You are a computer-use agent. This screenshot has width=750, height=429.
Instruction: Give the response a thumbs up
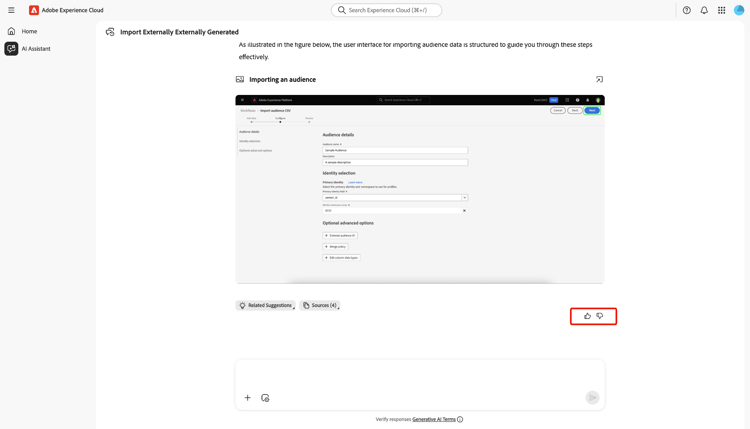pyautogui.click(x=587, y=316)
